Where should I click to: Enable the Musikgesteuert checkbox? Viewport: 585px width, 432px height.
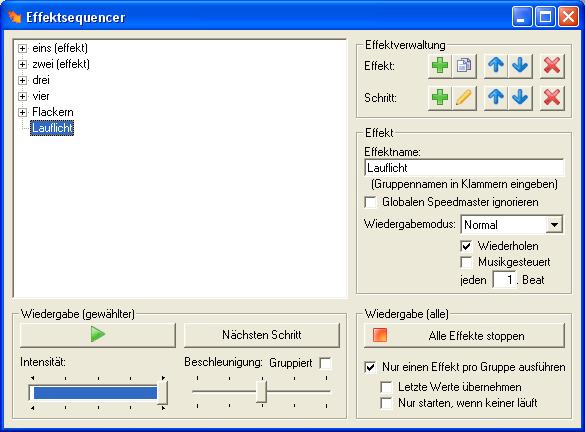point(466,262)
